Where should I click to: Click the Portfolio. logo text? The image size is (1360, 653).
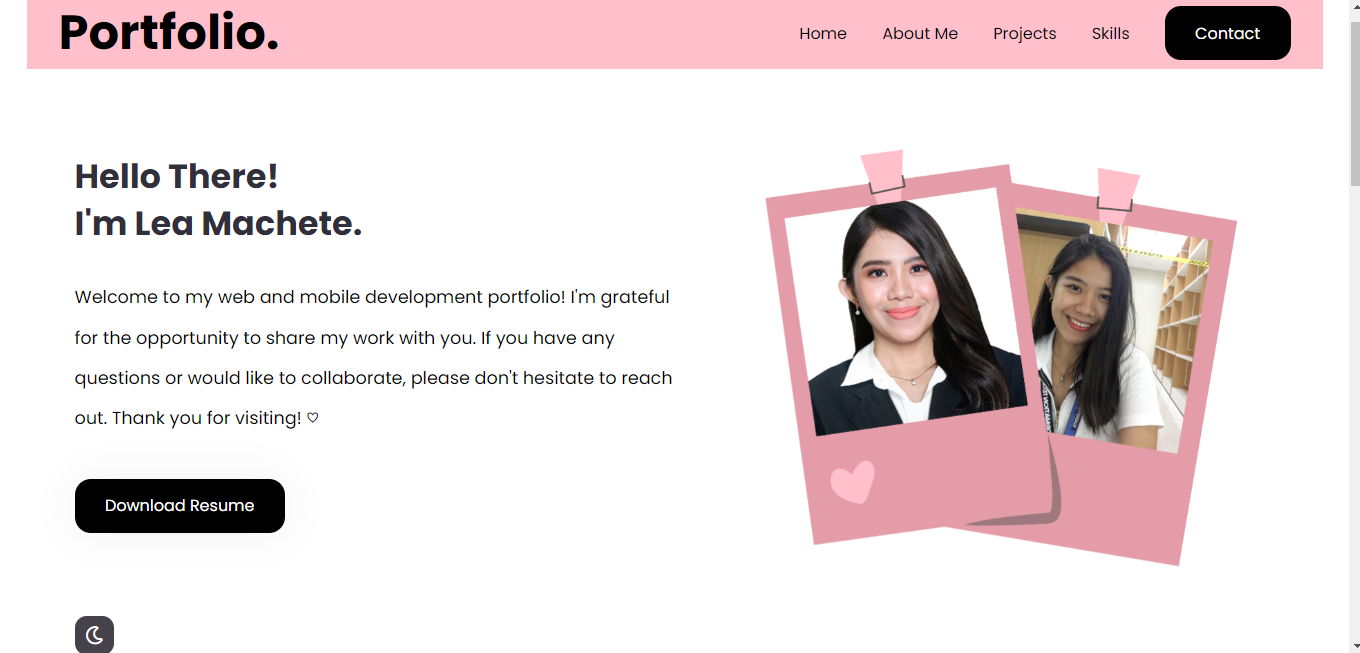click(169, 32)
